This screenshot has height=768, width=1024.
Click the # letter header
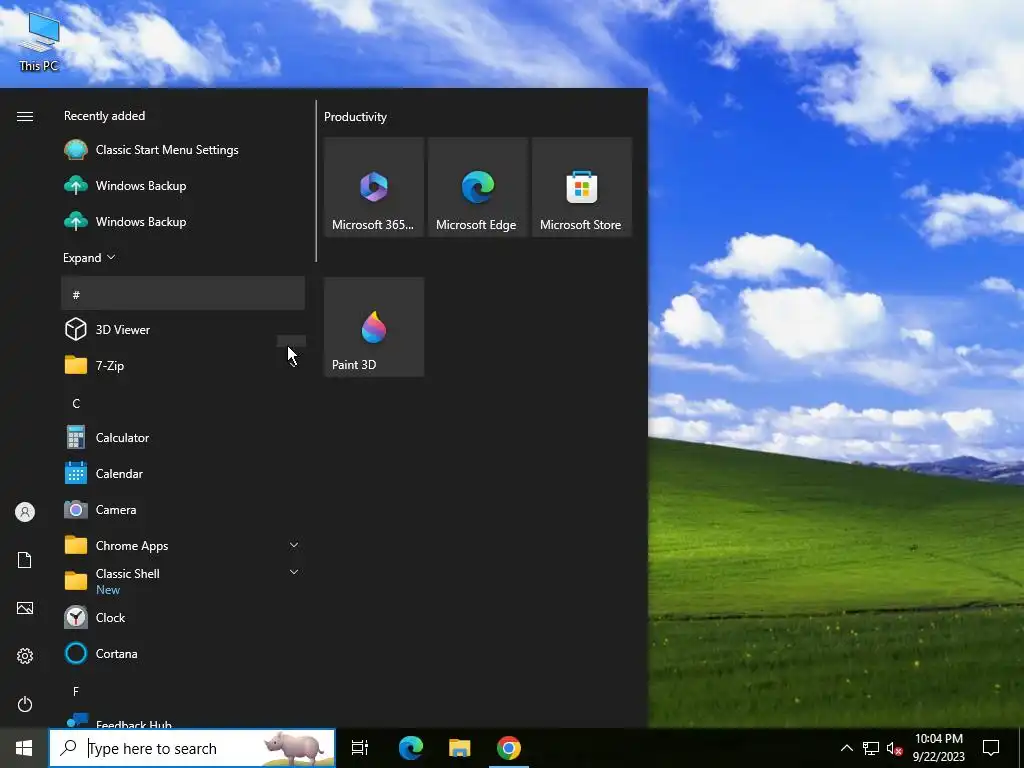[x=183, y=293]
